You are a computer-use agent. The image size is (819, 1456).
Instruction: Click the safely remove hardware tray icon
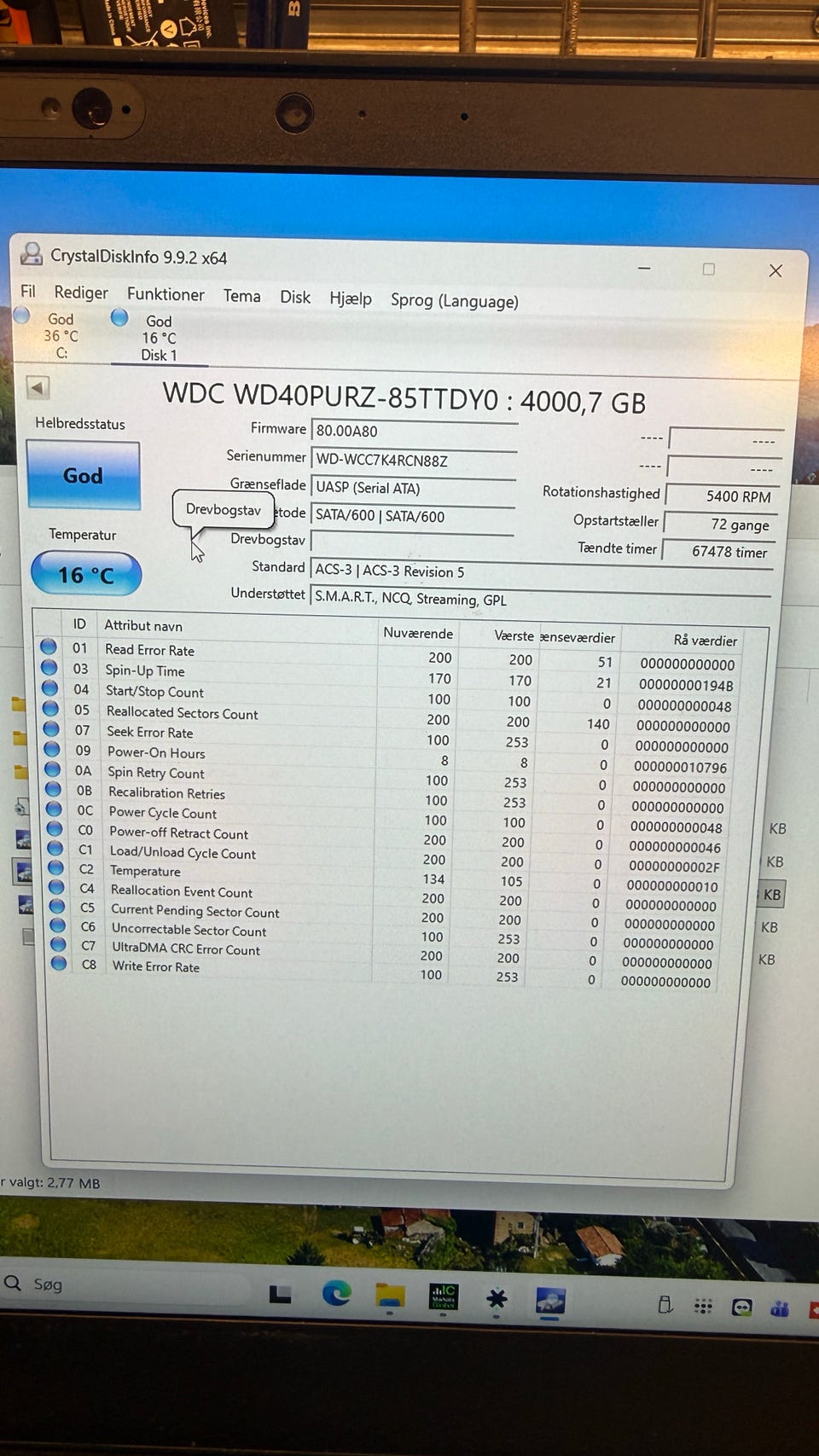pyautogui.click(x=665, y=1305)
